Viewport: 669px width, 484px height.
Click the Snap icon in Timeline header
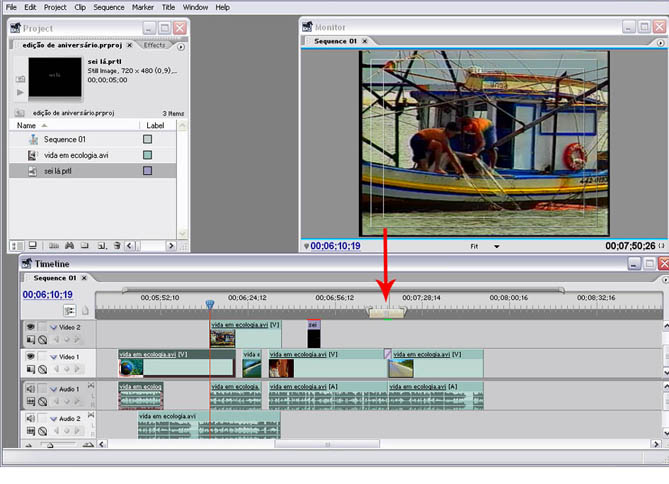[x=70, y=311]
